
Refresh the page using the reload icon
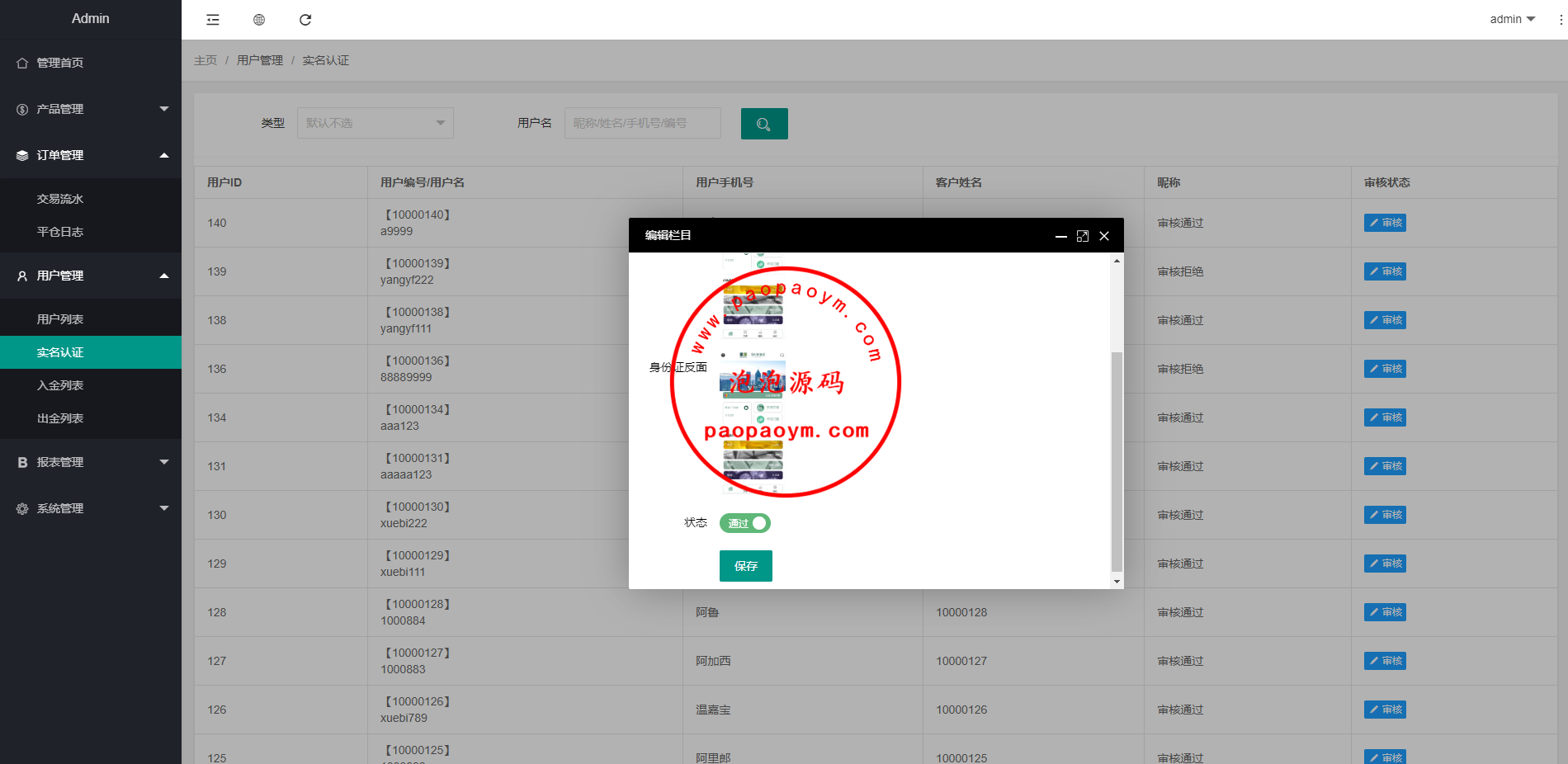tap(305, 20)
